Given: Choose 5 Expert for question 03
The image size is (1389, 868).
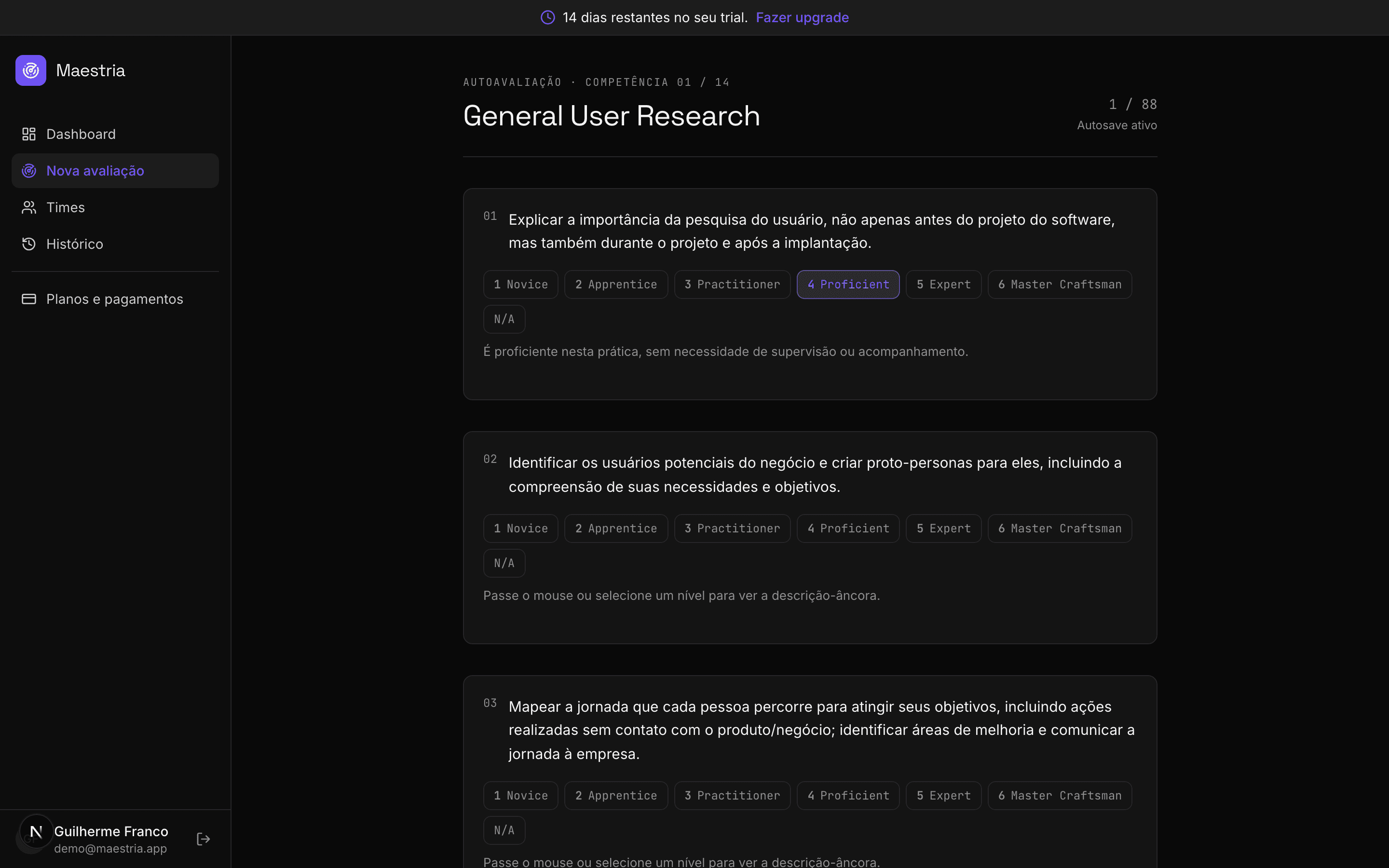Looking at the screenshot, I should coord(943,795).
